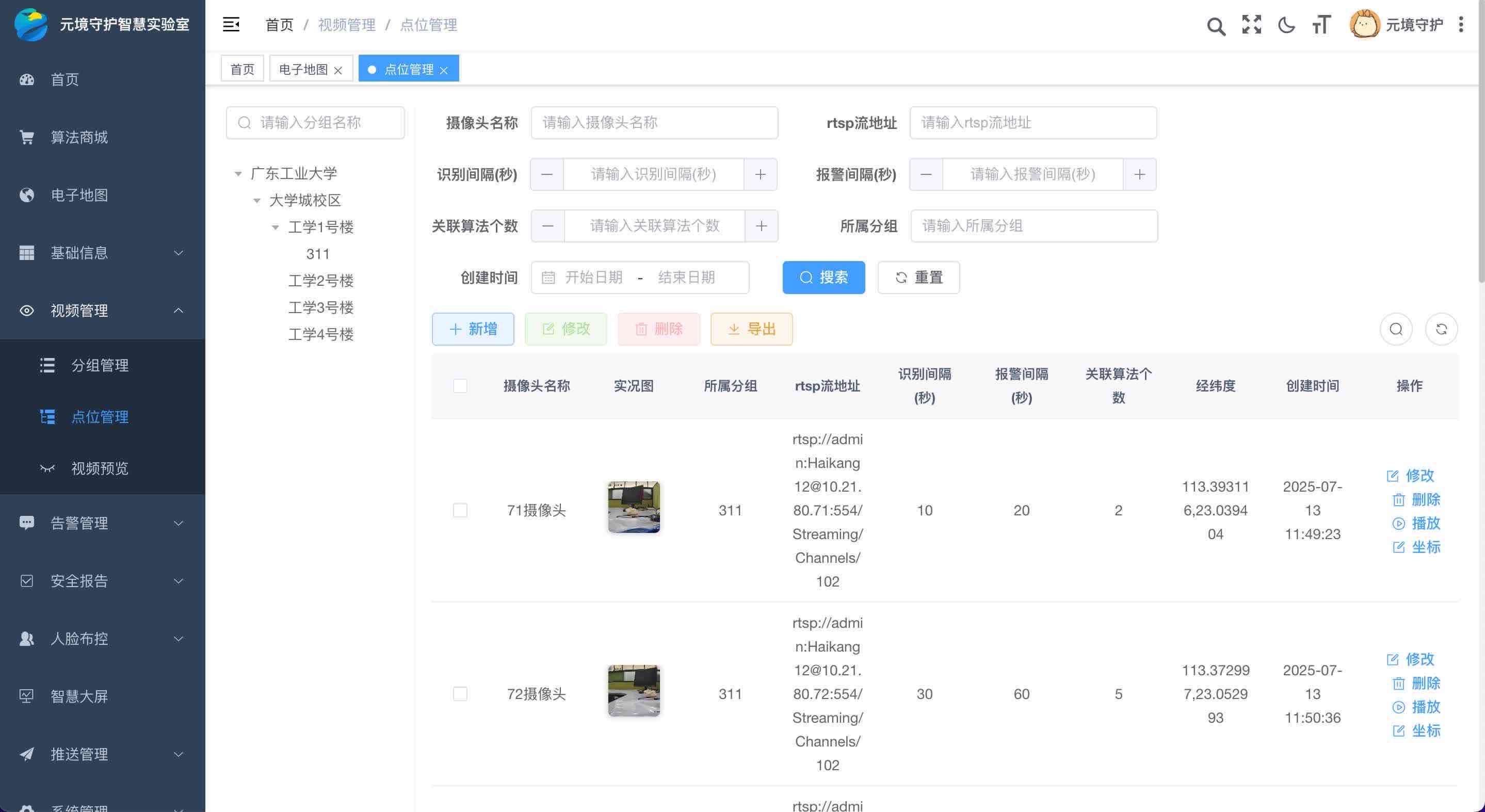Click the vertical three-dot more menu
1485x812 pixels.
(1461, 25)
